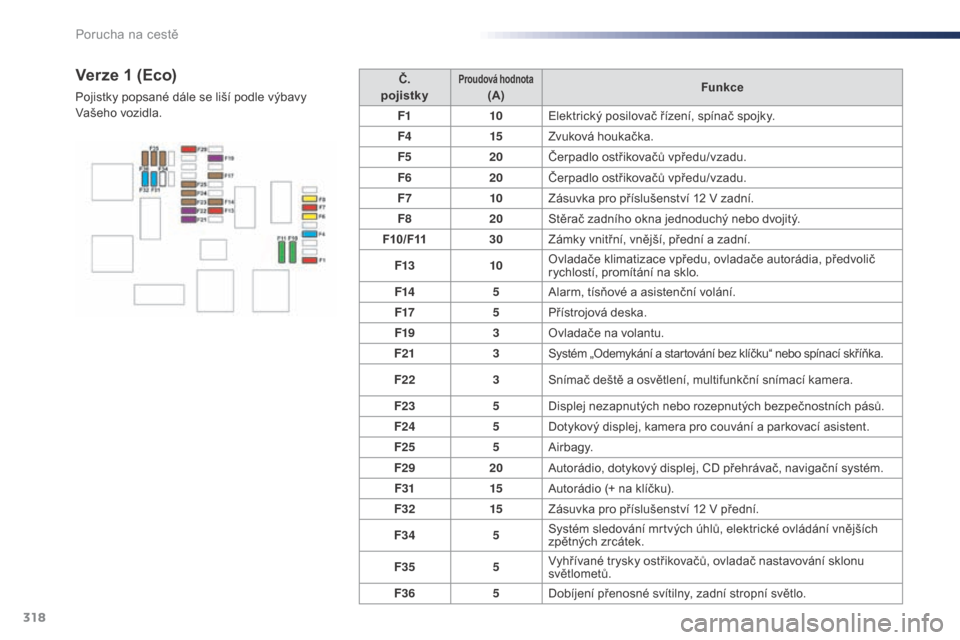Click 'Ovladače na volantu.' function text
Screen dimensions: 960x640
point(606,333)
